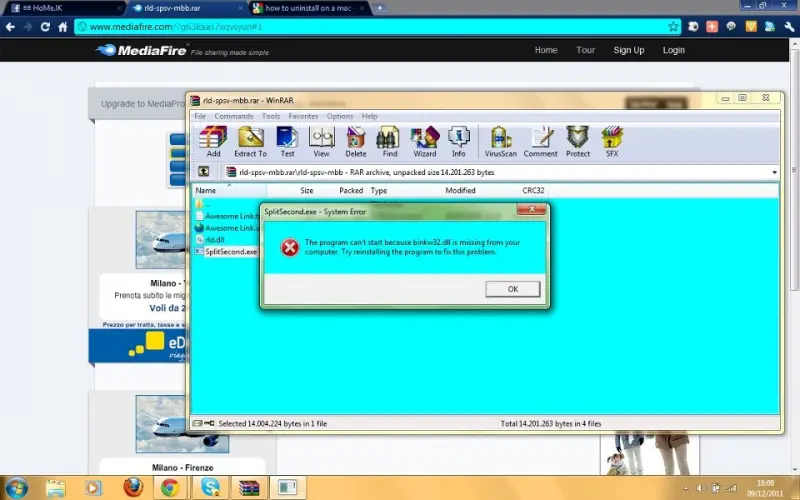
Task: Open a new browser tab
Action: click(380, 8)
